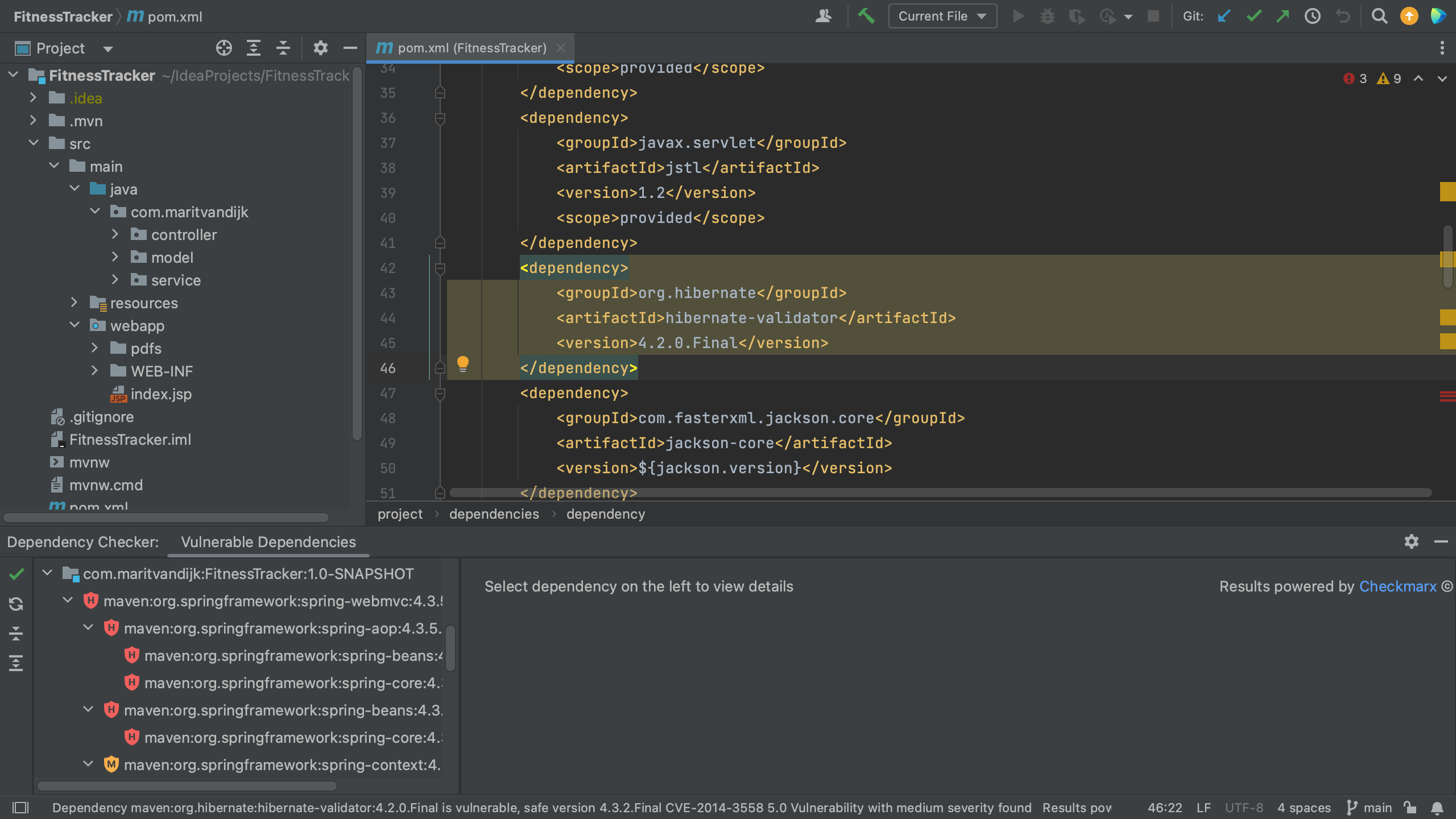Viewport: 1456px width, 819px height.
Task: Open the Checkmarx link
Action: click(x=1399, y=586)
